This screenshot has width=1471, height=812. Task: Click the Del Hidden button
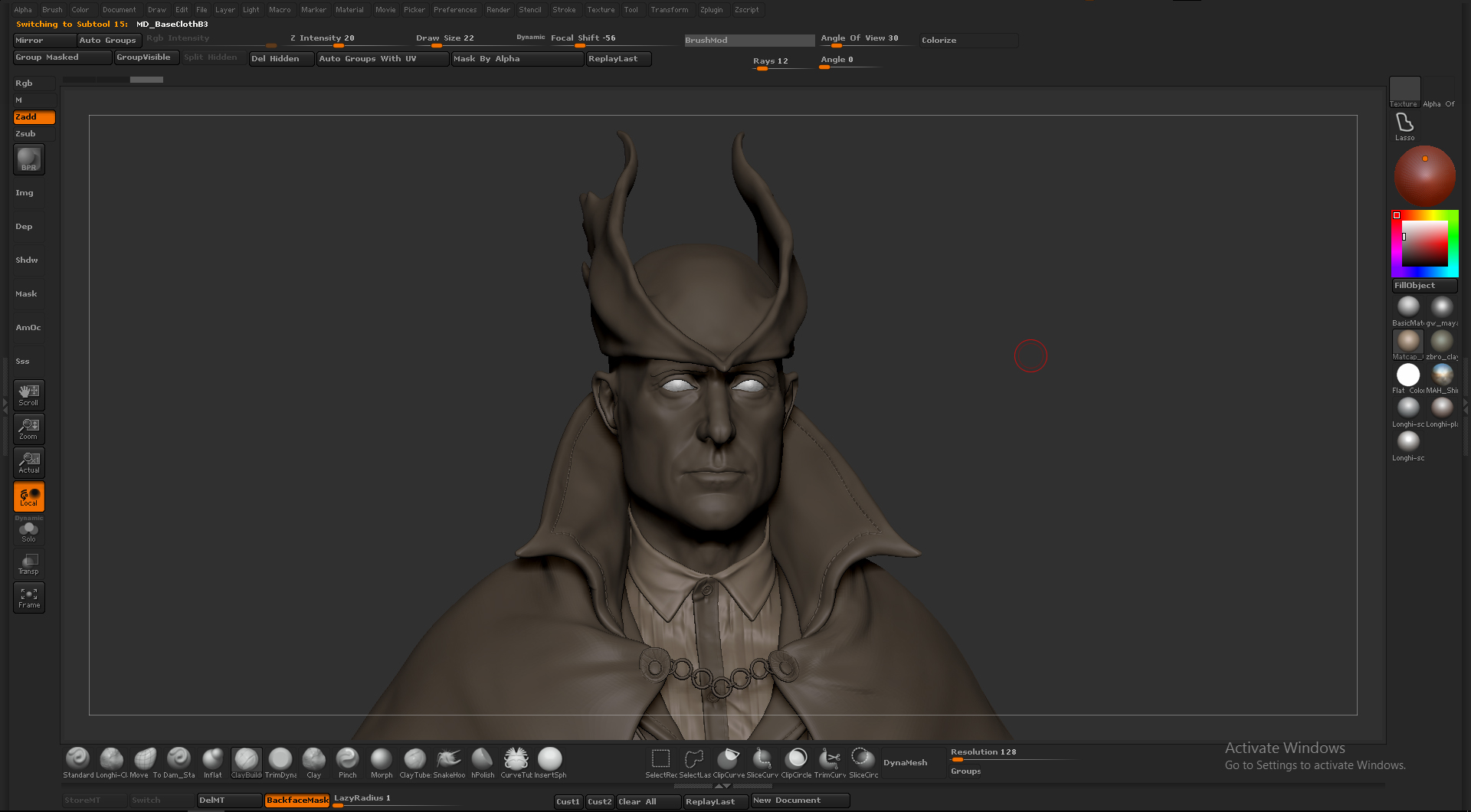[x=281, y=59]
